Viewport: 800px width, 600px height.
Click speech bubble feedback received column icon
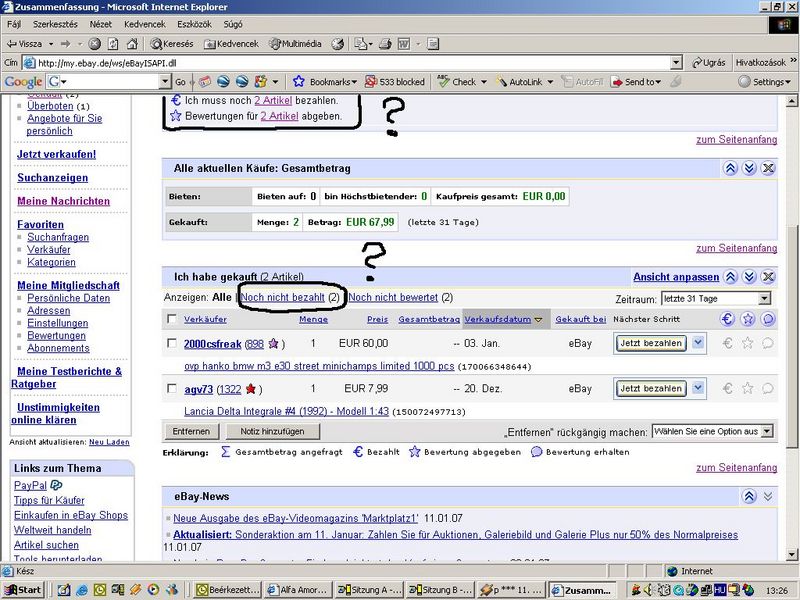(767, 319)
